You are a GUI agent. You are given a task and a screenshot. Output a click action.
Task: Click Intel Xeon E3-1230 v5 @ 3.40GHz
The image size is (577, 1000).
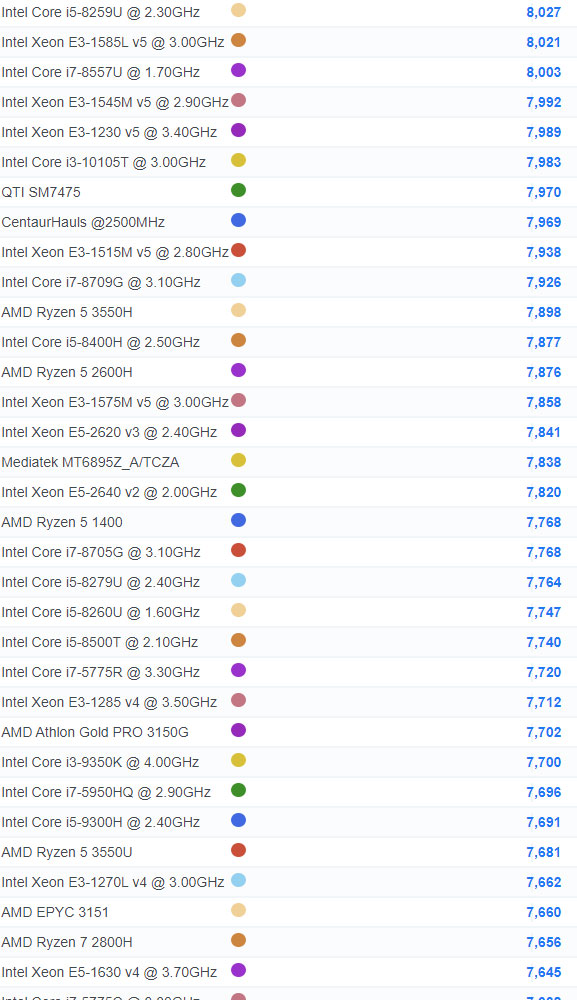[109, 132]
